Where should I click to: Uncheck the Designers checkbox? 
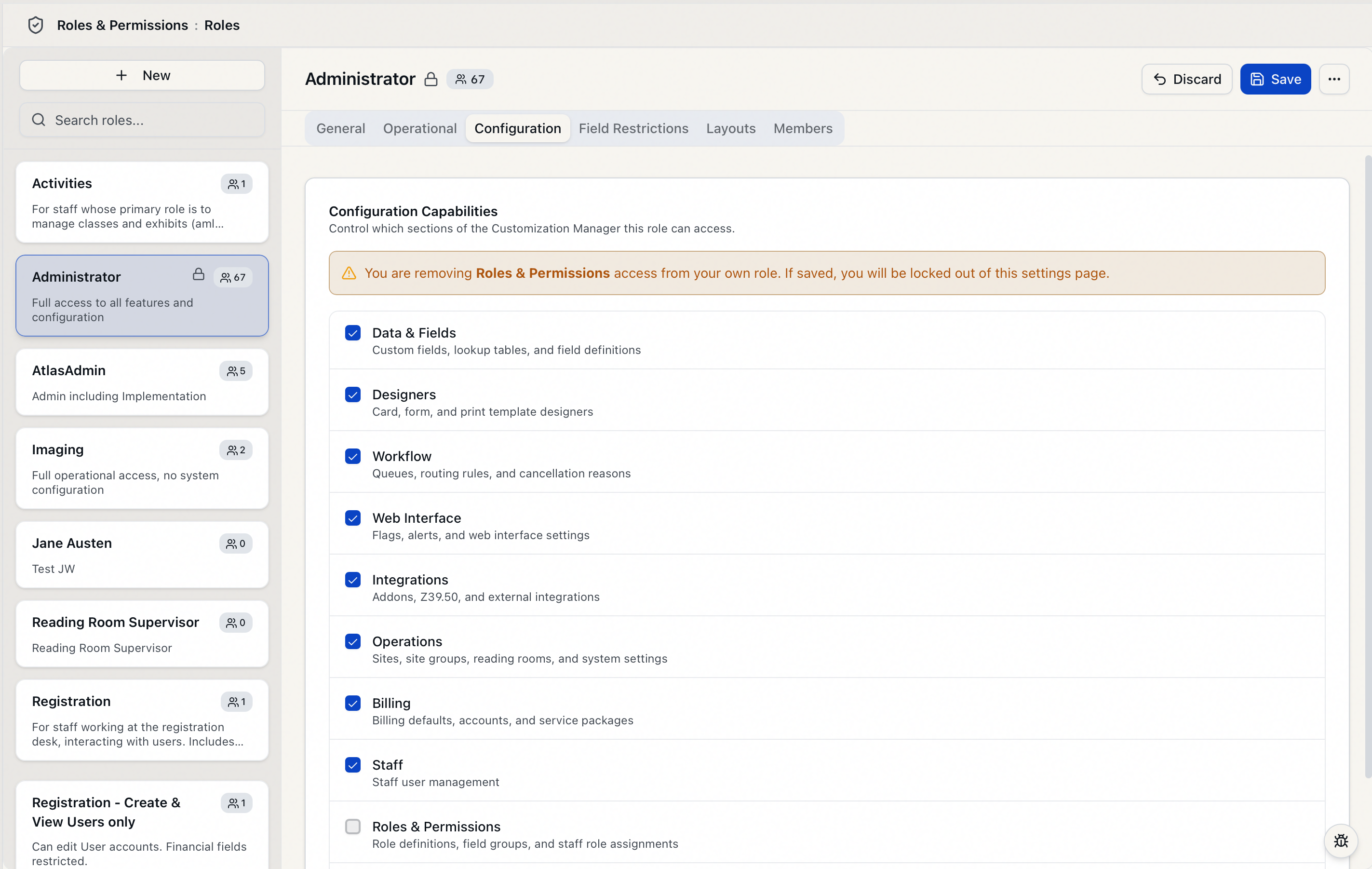click(353, 395)
